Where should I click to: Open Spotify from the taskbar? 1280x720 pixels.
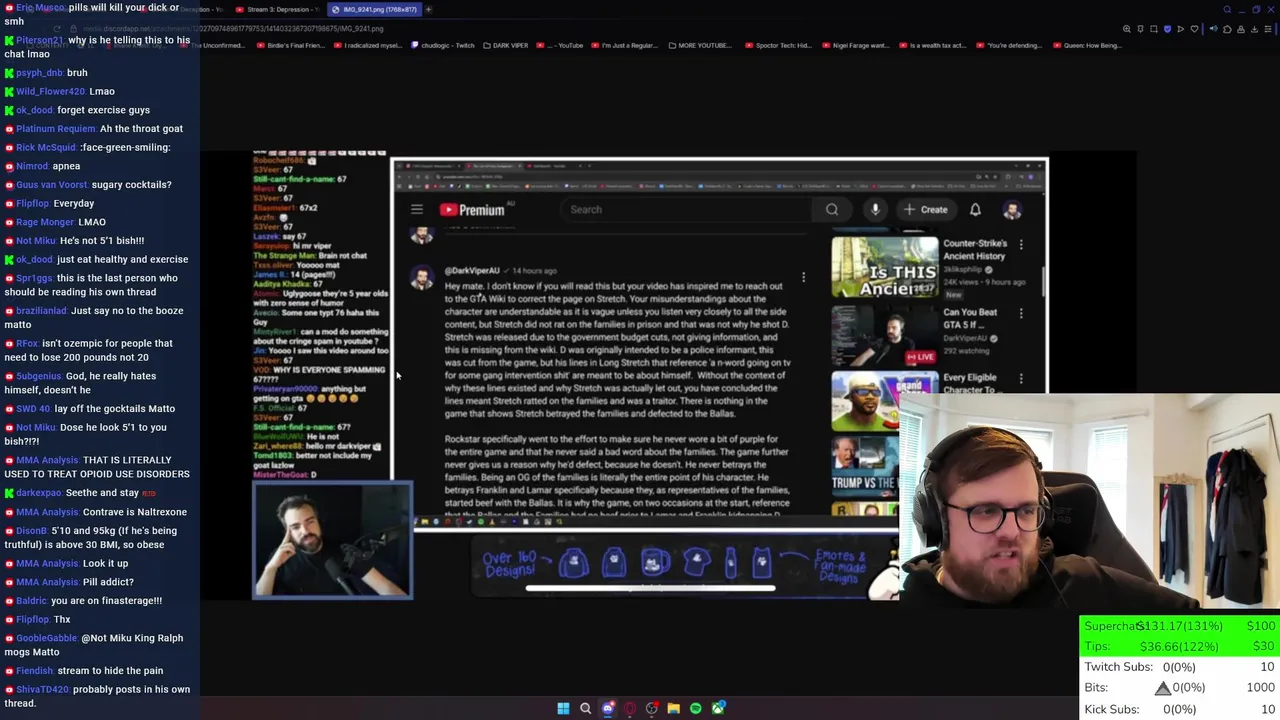click(695, 708)
